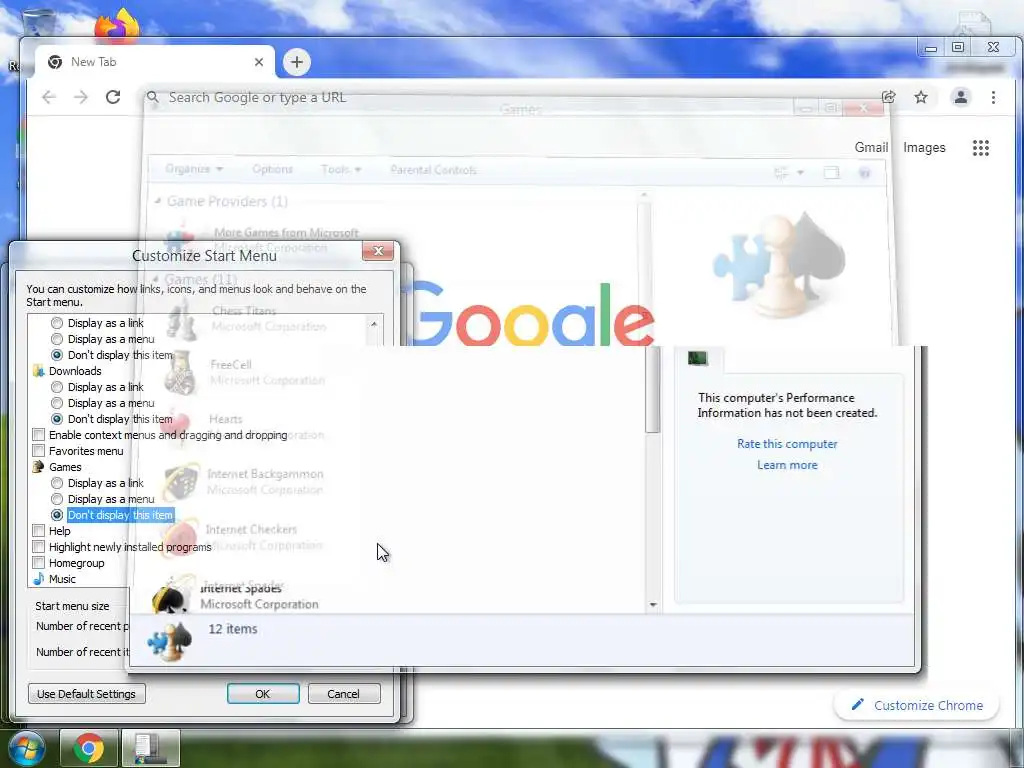The image size is (1024, 768).
Task: Click the Chrome back arrow
Action: click(x=48, y=97)
